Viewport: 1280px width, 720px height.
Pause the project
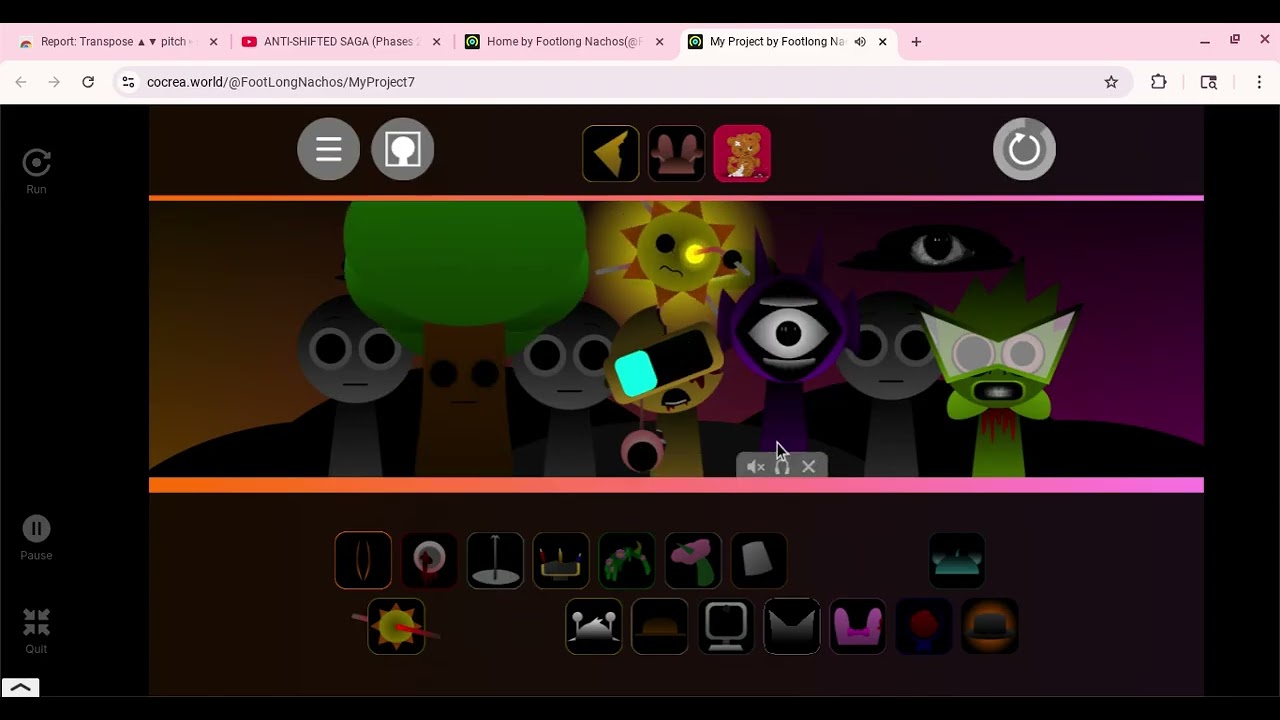click(x=36, y=538)
